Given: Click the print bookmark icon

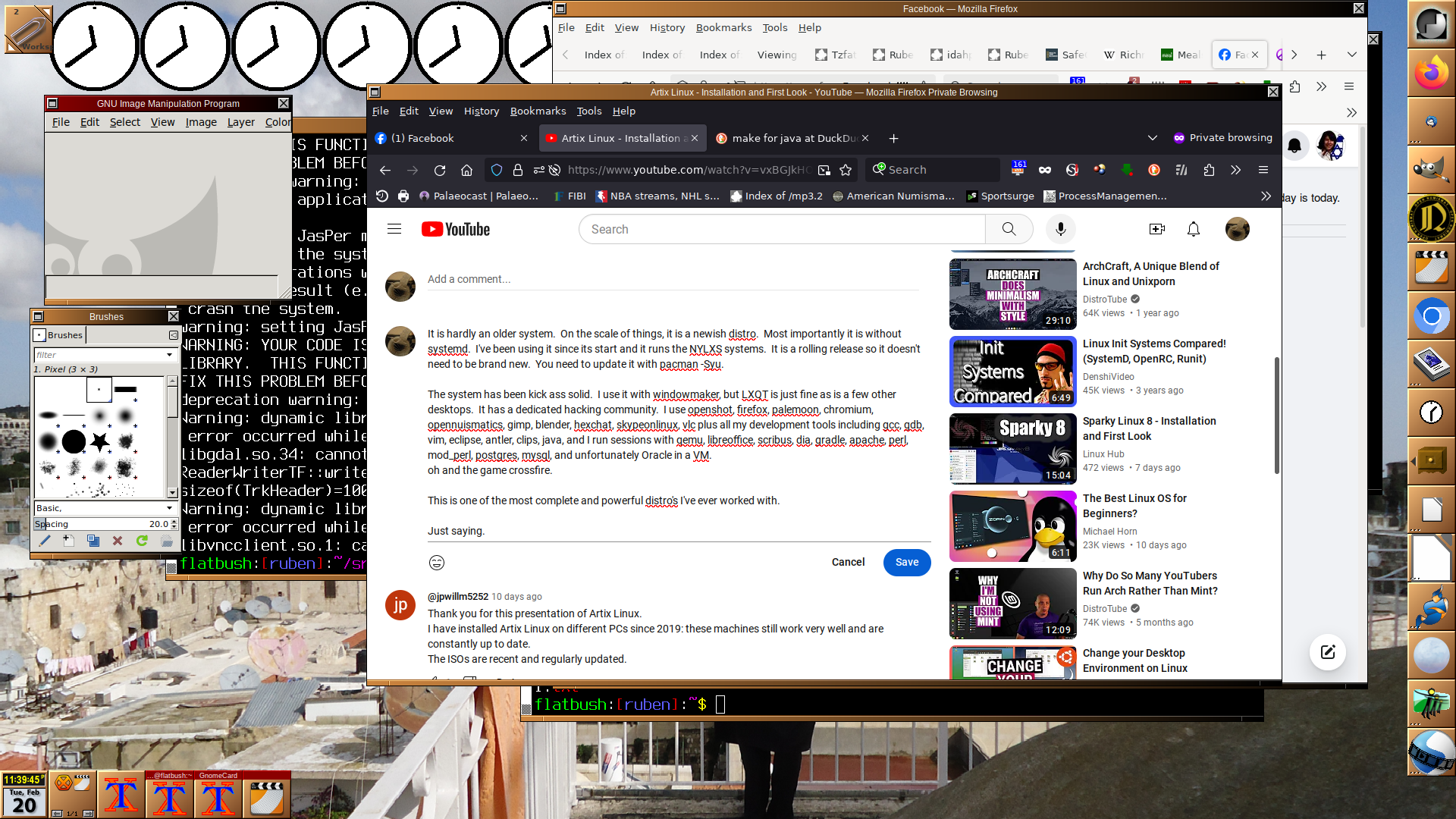Looking at the screenshot, I should point(403,196).
